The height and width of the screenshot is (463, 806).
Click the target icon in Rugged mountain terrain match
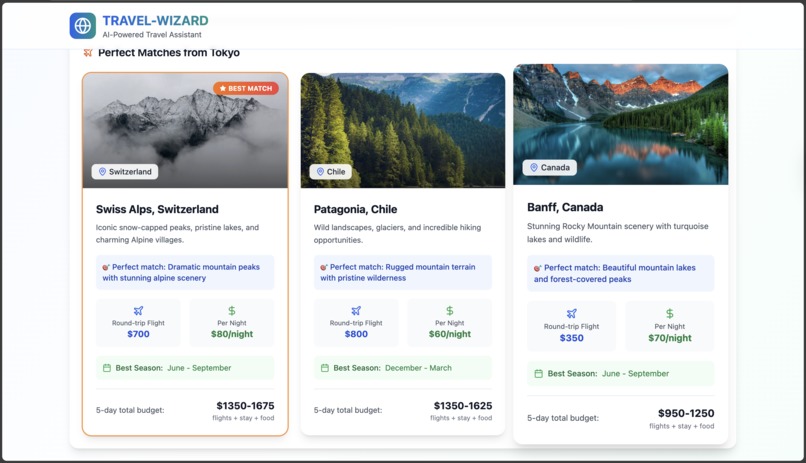pos(324,267)
